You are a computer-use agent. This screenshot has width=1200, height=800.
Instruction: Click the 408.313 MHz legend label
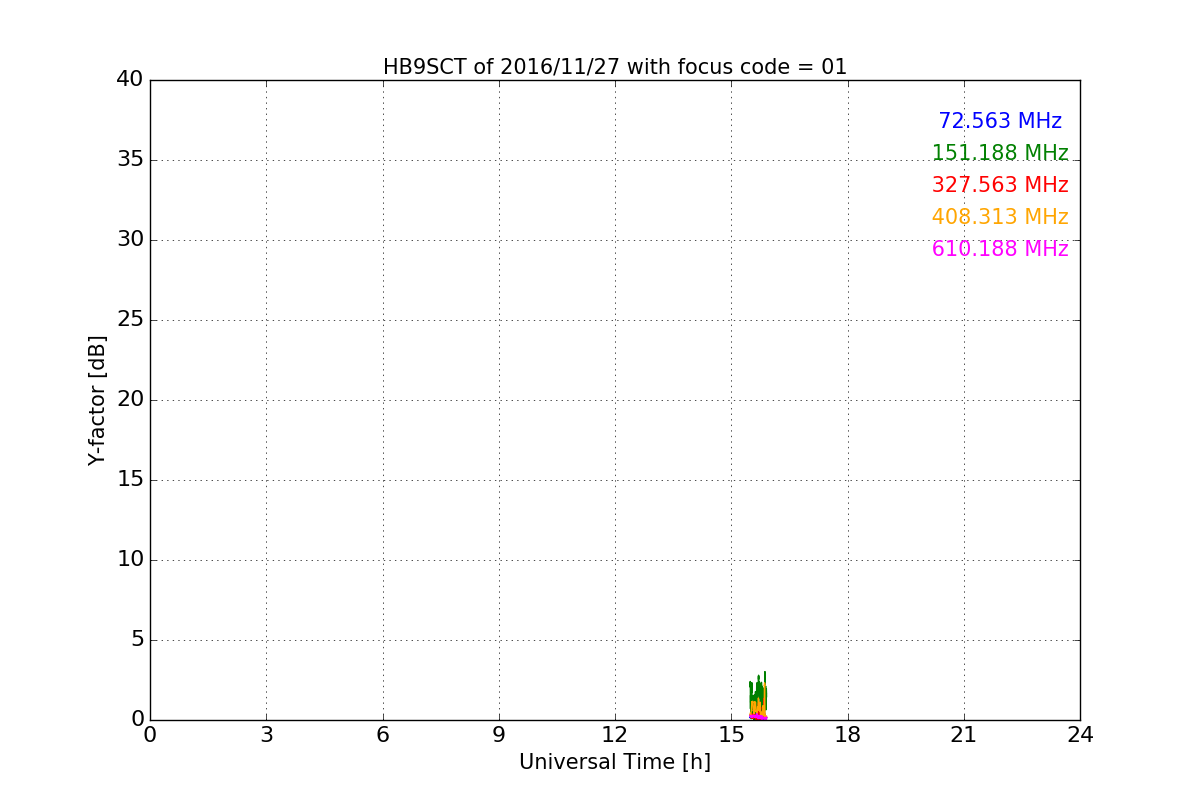(1000, 217)
